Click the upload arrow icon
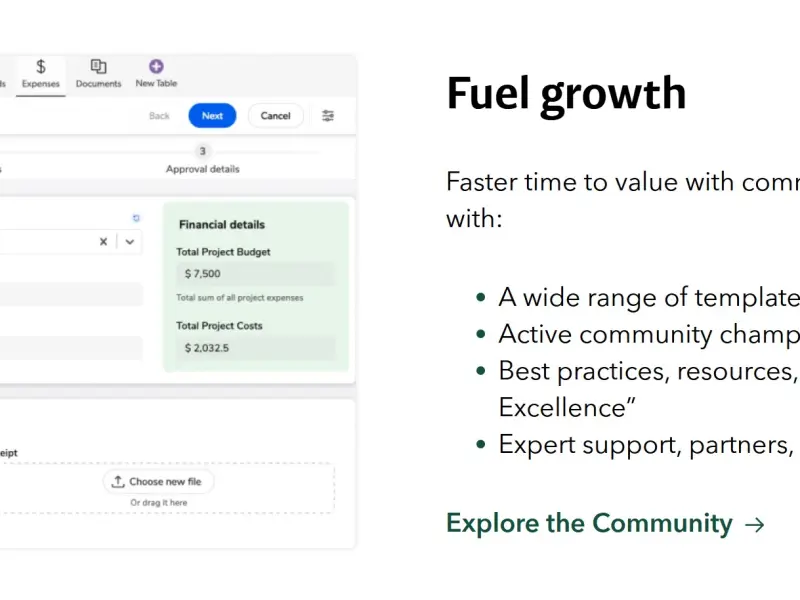The height and width of the screenshot is (600, 800). tap(118, 482)
